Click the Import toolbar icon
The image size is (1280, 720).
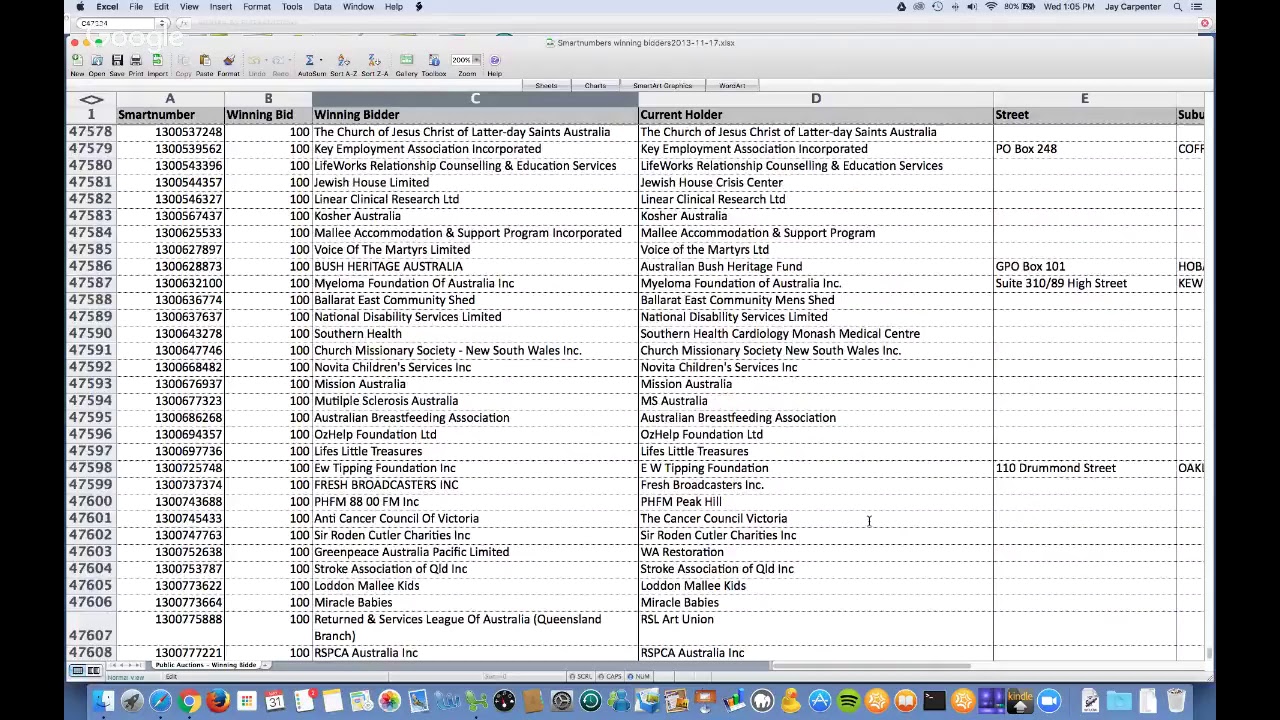[157, 61]
